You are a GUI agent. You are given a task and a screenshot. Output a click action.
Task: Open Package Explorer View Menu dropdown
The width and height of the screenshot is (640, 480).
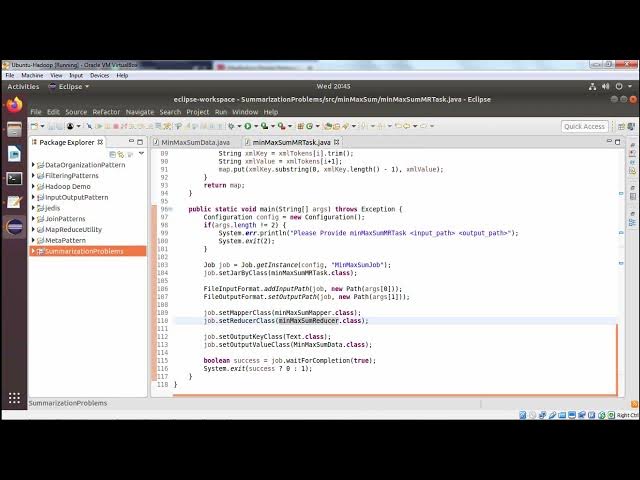coord(141,154)
